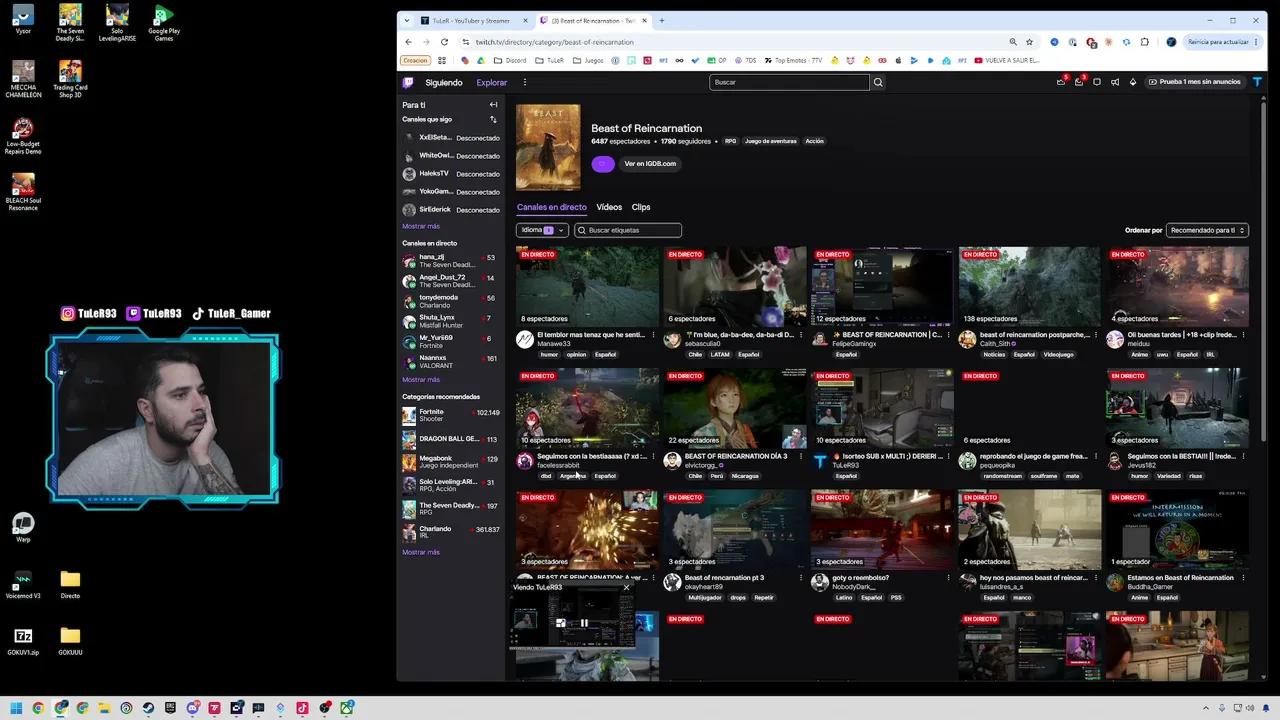Bookmark this page with the star icon
The width and height of the screenshot is (1280, 720).
[x=1028, y=42]
